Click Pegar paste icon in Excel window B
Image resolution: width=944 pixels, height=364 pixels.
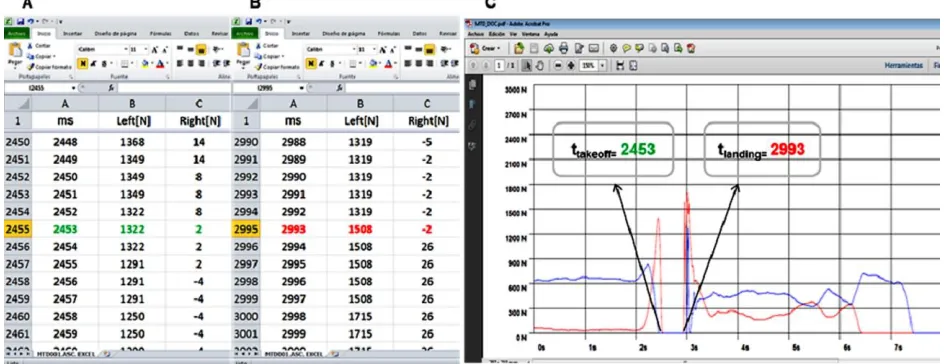coord(243,49)
